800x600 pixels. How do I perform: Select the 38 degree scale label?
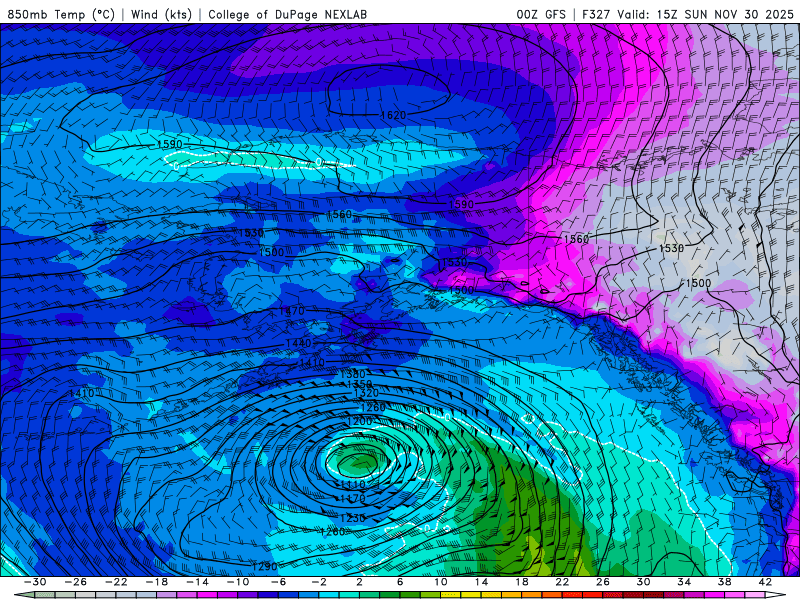(724, 582)
